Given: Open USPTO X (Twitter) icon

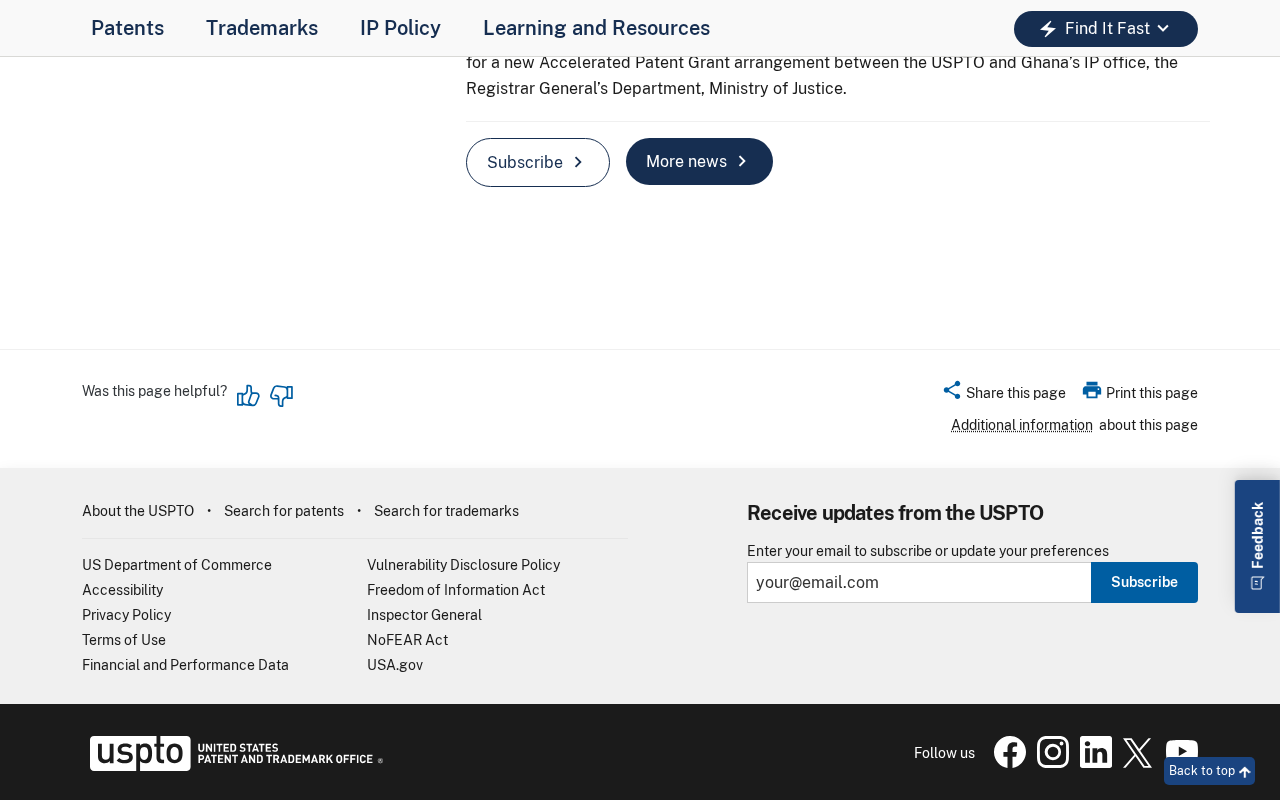Looking at the screenshot, I should pos(1138,752).
